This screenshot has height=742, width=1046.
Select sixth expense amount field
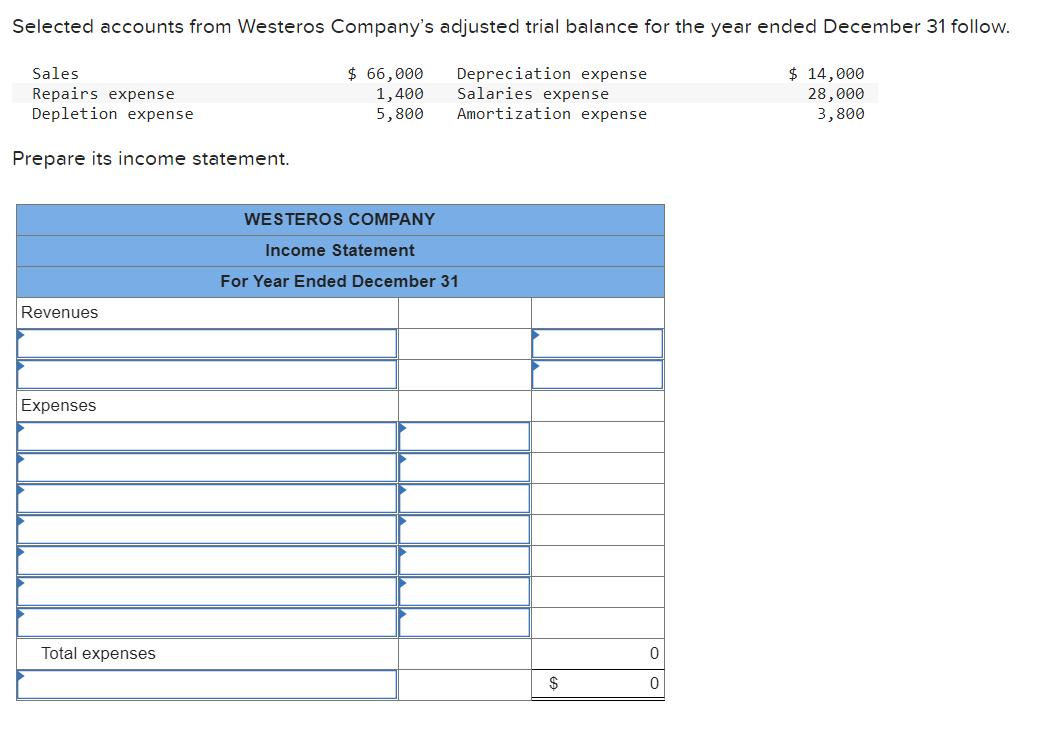[464, 591]
